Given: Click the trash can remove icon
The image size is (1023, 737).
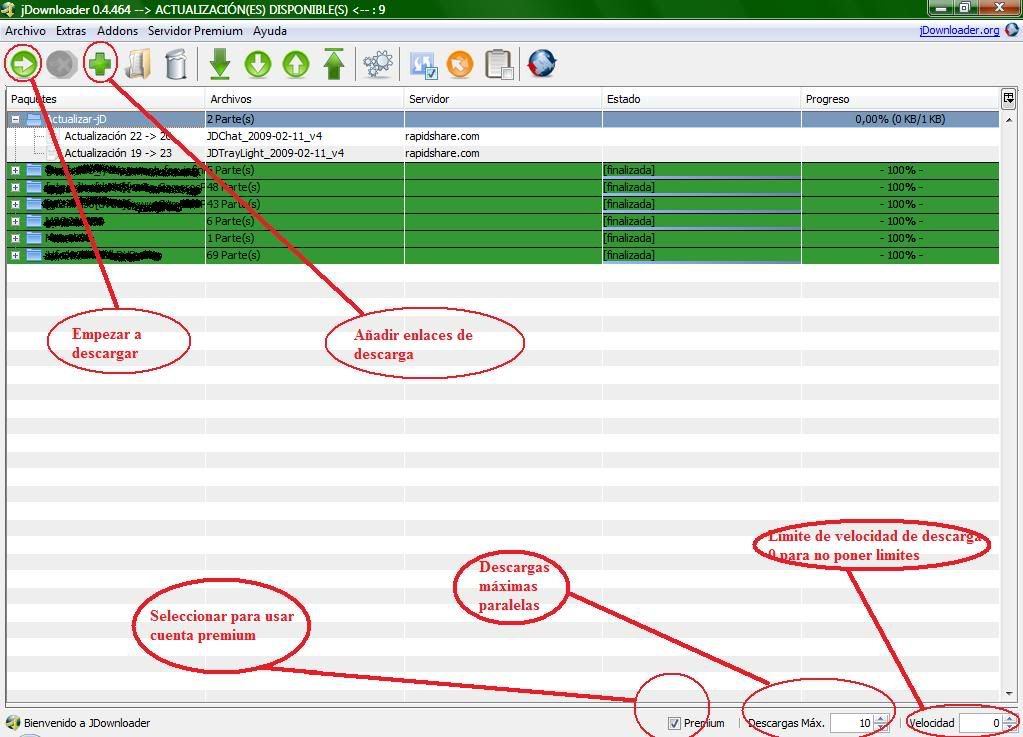Looking at the screenshot, I should click(x=176, y=65).
